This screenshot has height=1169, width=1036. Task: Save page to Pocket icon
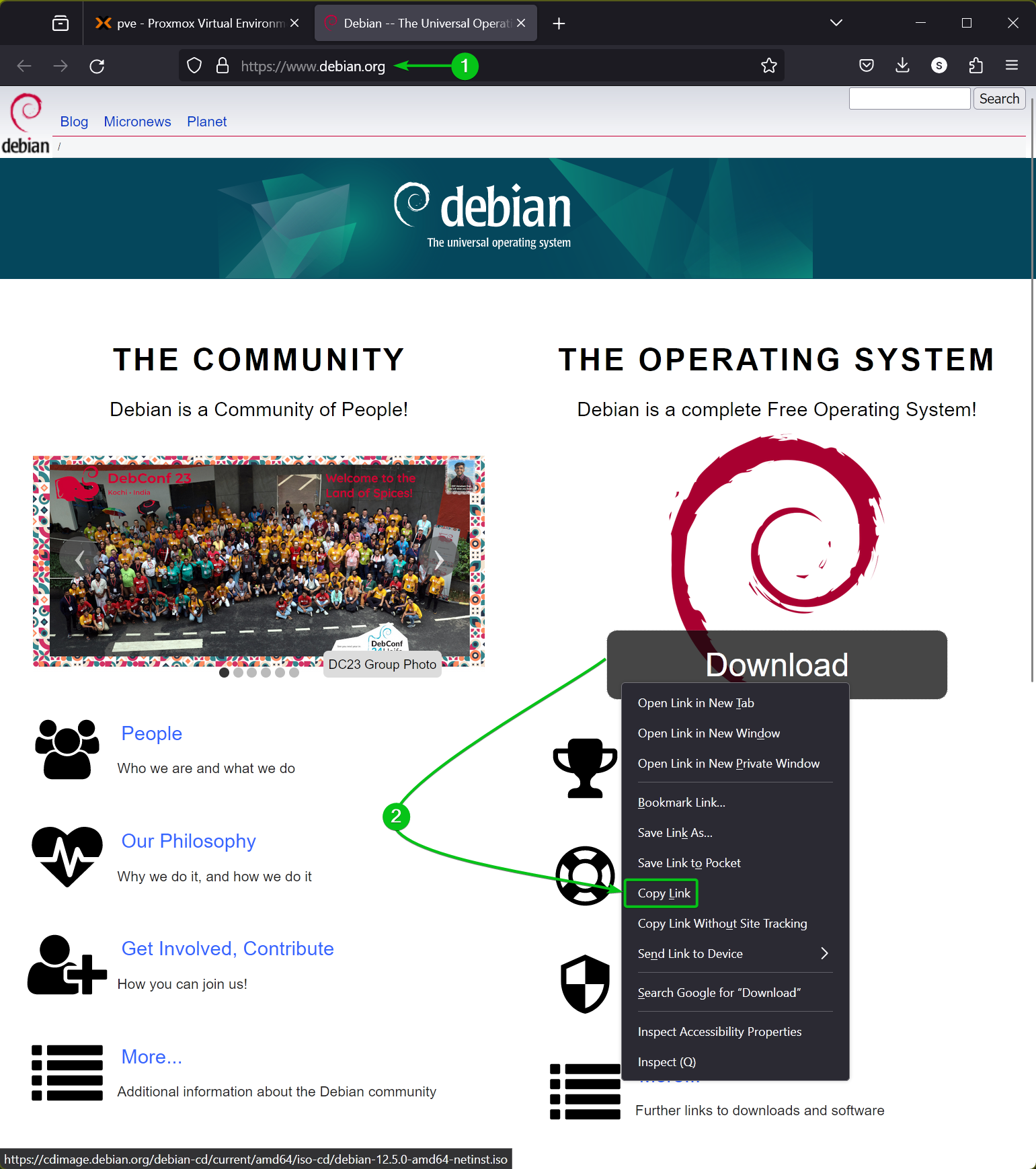point(867,65)
